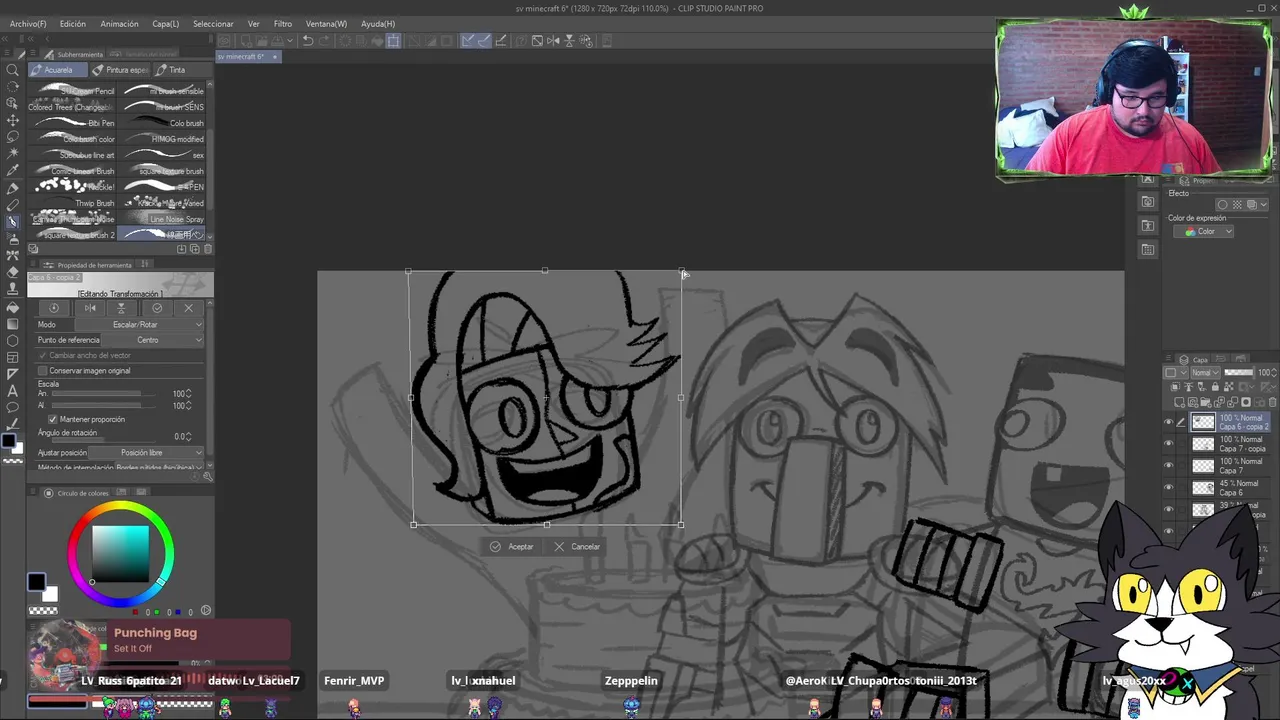Cancel transformation with X icon in panel
Viewport: 1280px width, 720px height.
(188, 308)
